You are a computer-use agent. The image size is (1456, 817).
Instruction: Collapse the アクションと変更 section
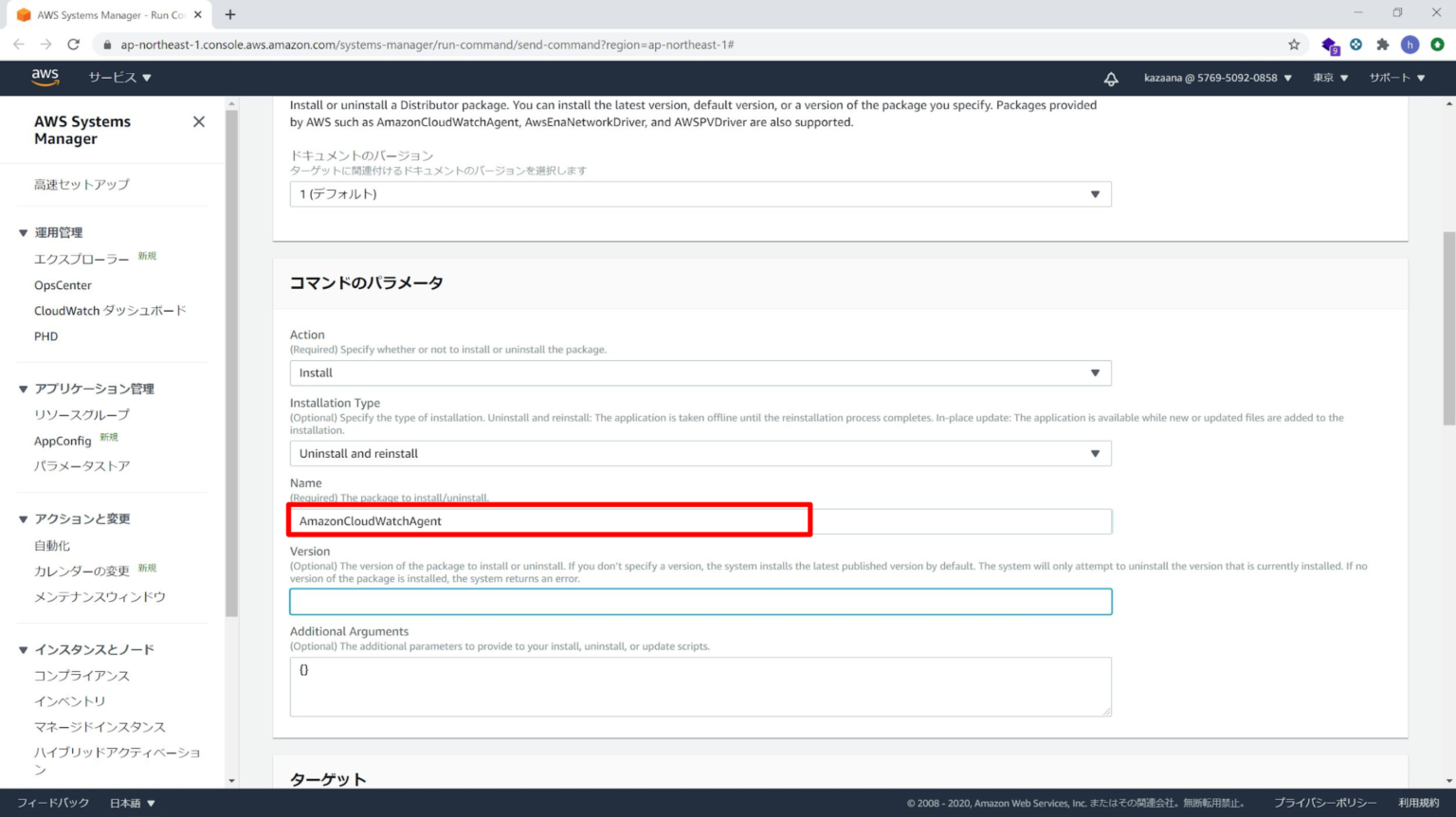24,519
